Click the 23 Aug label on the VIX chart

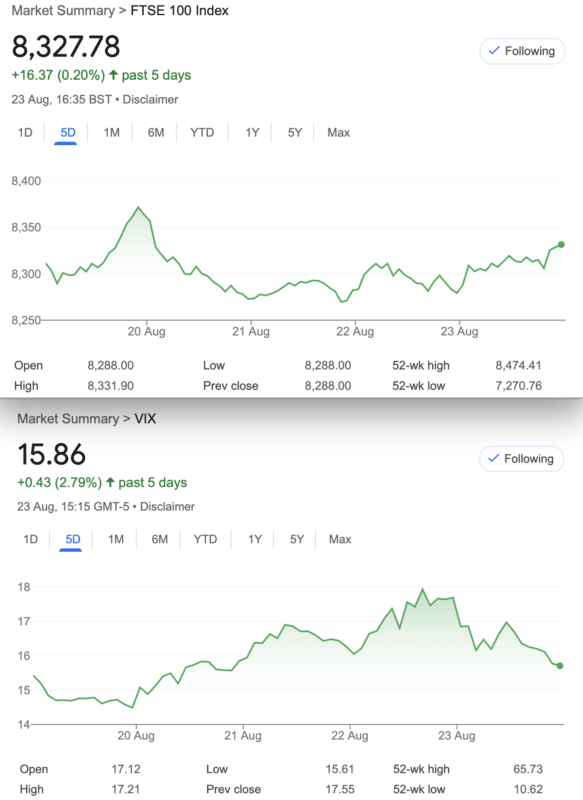pos(457,736)
